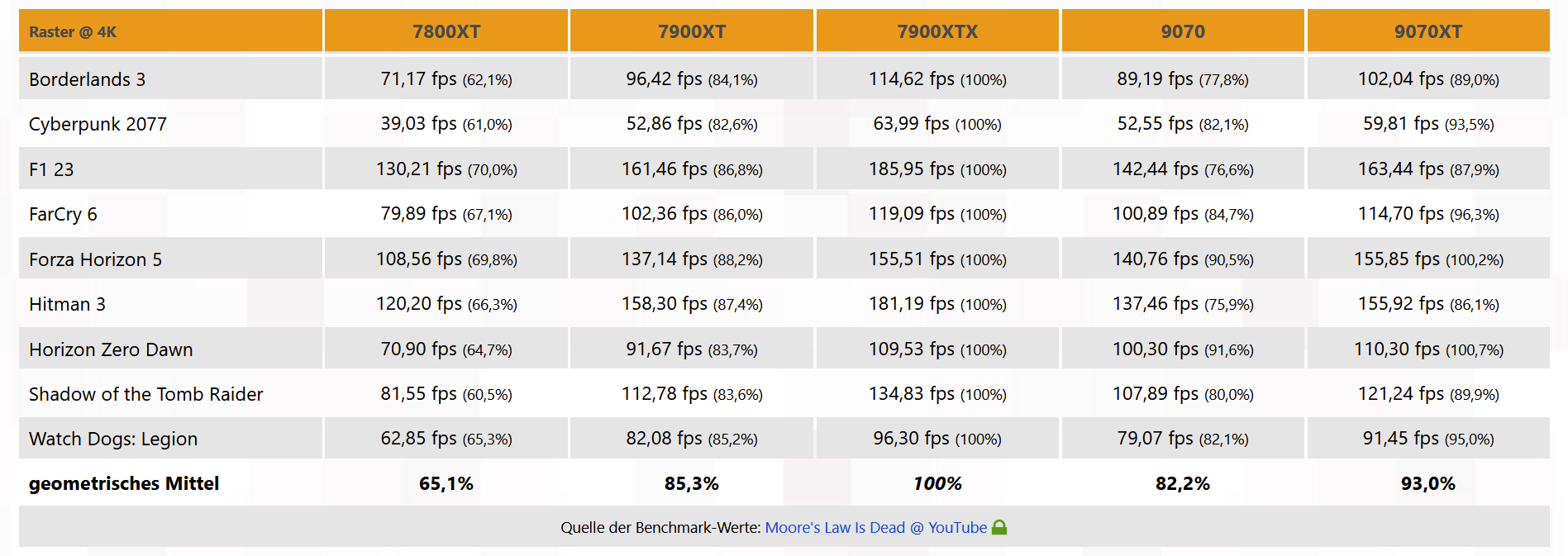1568x556 pixels.
Task: Open the Moore's Law Is Dead @ YouTube link
Action: coord(875,527)
